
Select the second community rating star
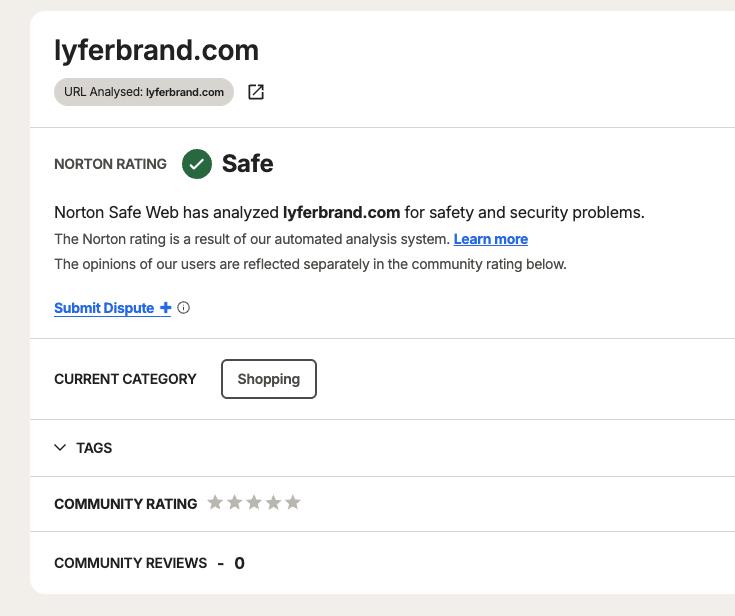click(x=234, y=502)
